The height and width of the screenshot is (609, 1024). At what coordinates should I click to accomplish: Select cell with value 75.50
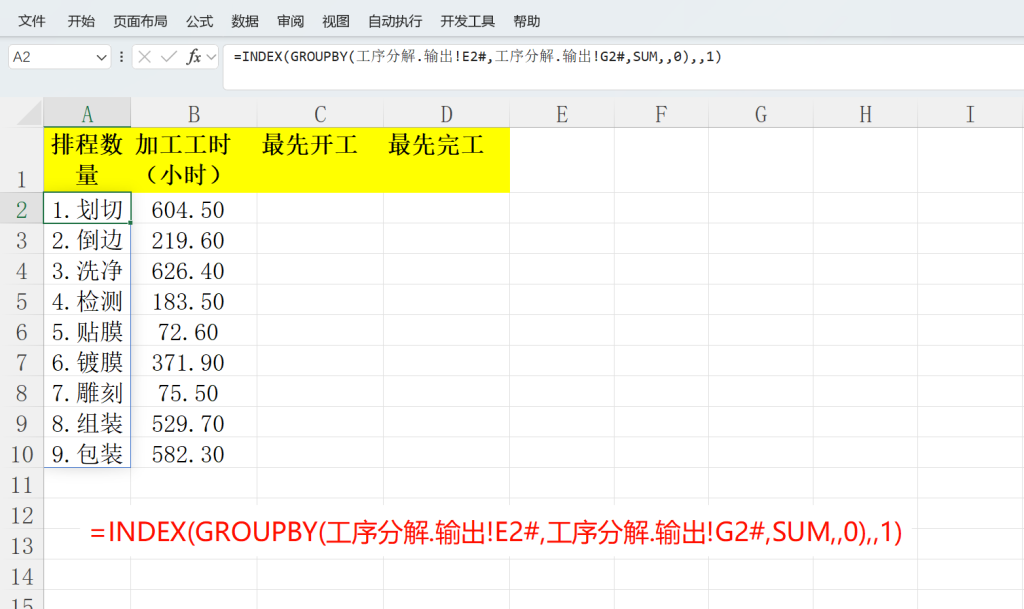[194, 392]
